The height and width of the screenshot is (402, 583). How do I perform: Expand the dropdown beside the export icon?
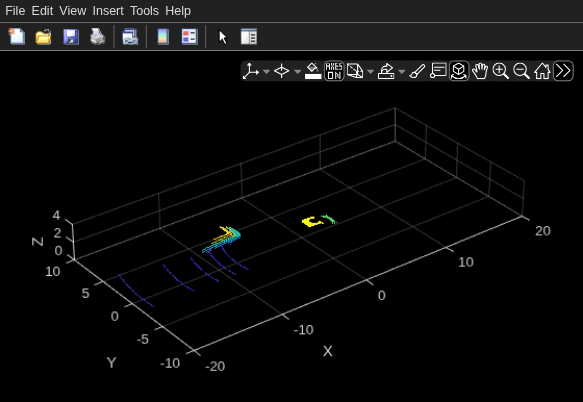(402, 71)
